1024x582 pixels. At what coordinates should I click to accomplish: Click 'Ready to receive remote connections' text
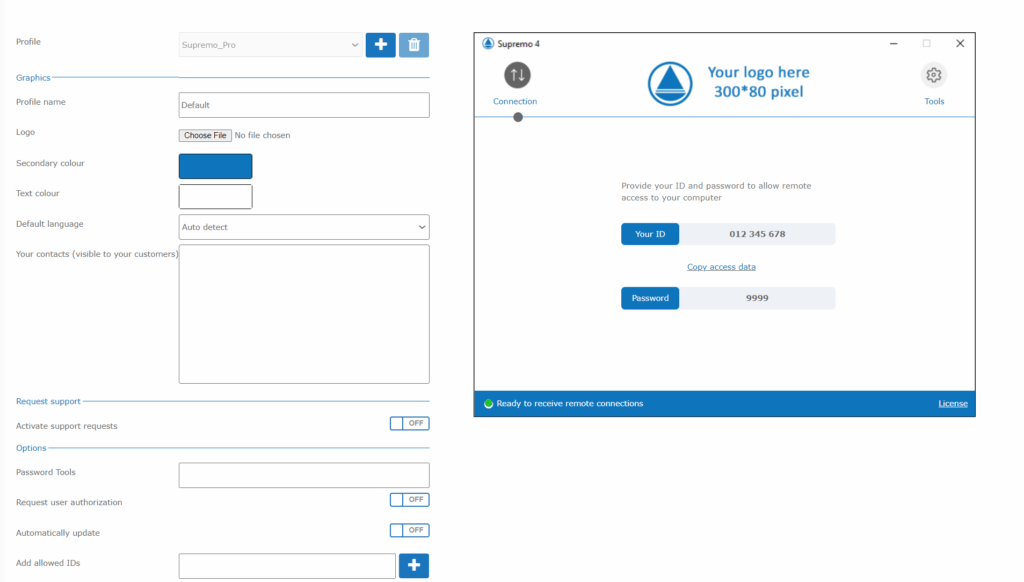click(x=569, y=404)
